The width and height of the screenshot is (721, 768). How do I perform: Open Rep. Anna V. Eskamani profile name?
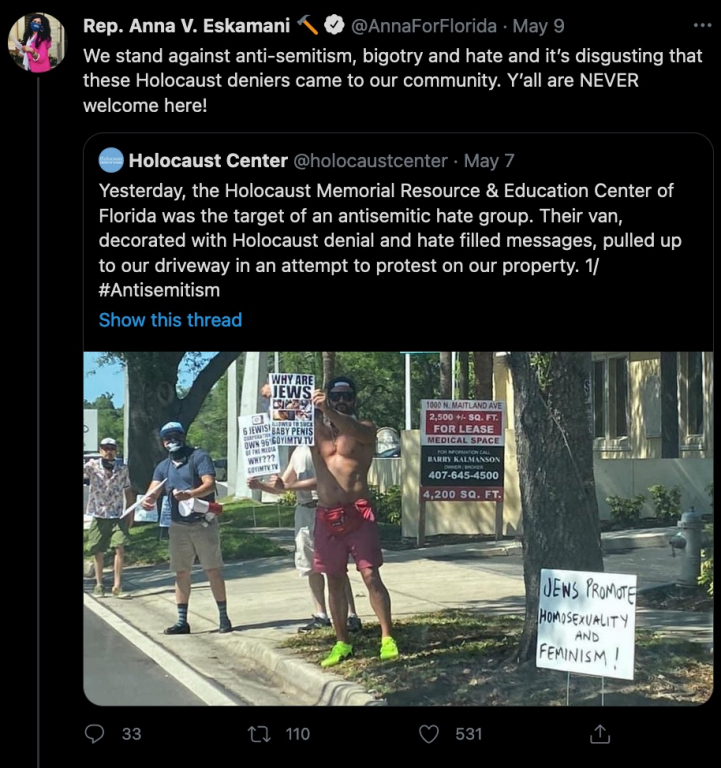coord(187,26)
